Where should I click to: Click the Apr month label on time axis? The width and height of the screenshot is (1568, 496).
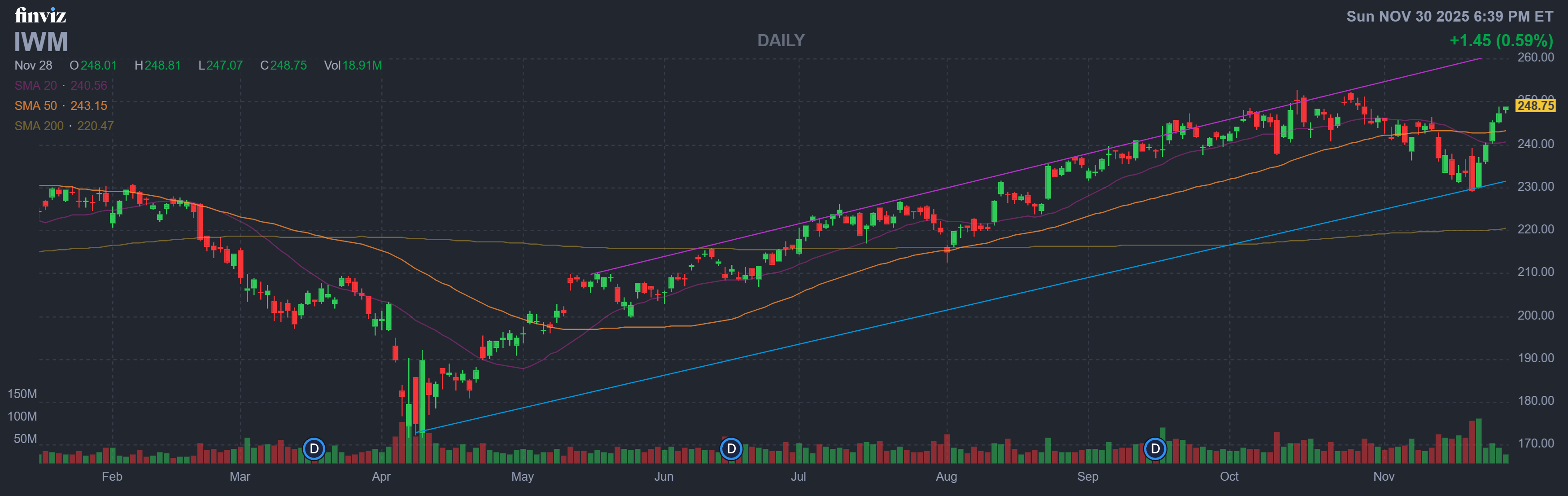(x=381, y=477)
